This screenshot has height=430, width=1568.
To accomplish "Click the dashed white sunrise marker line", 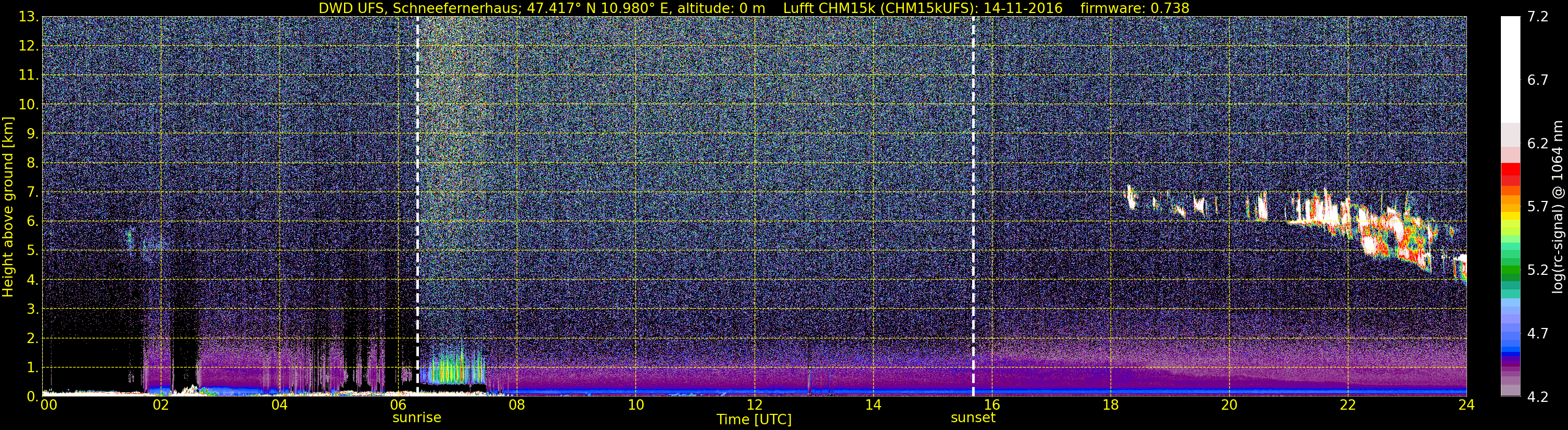I will [x=417, y=206].
